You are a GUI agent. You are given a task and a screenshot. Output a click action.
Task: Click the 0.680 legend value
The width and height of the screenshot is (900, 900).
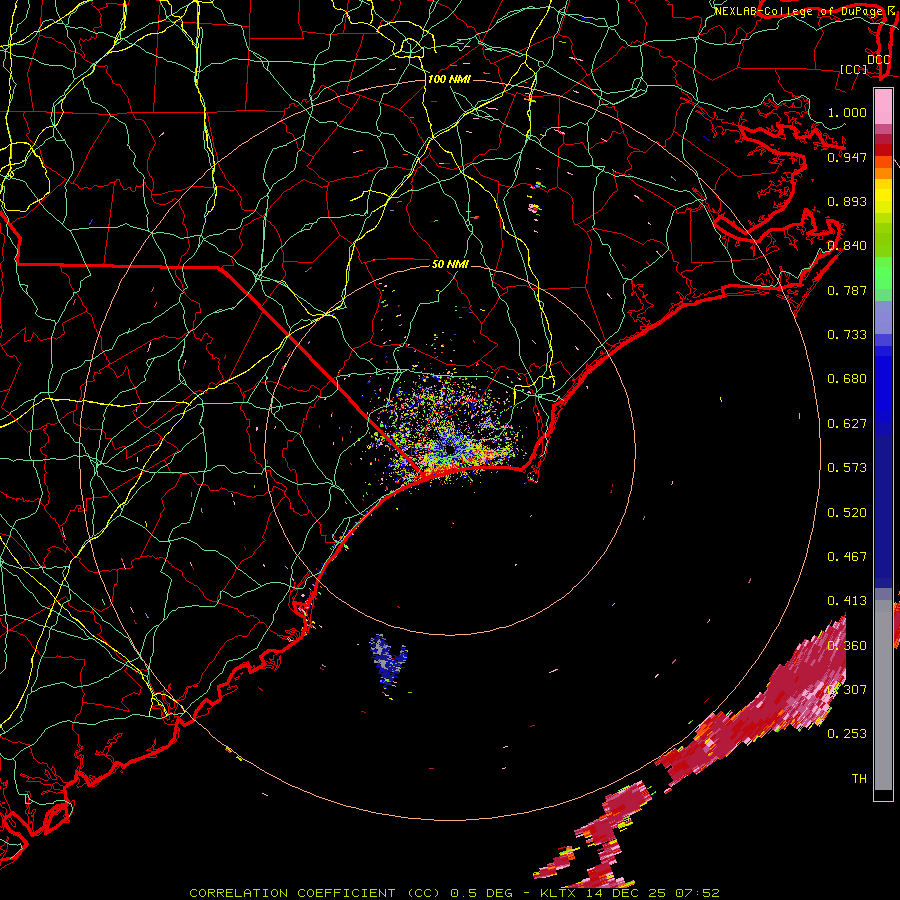(x=847, y=378)
